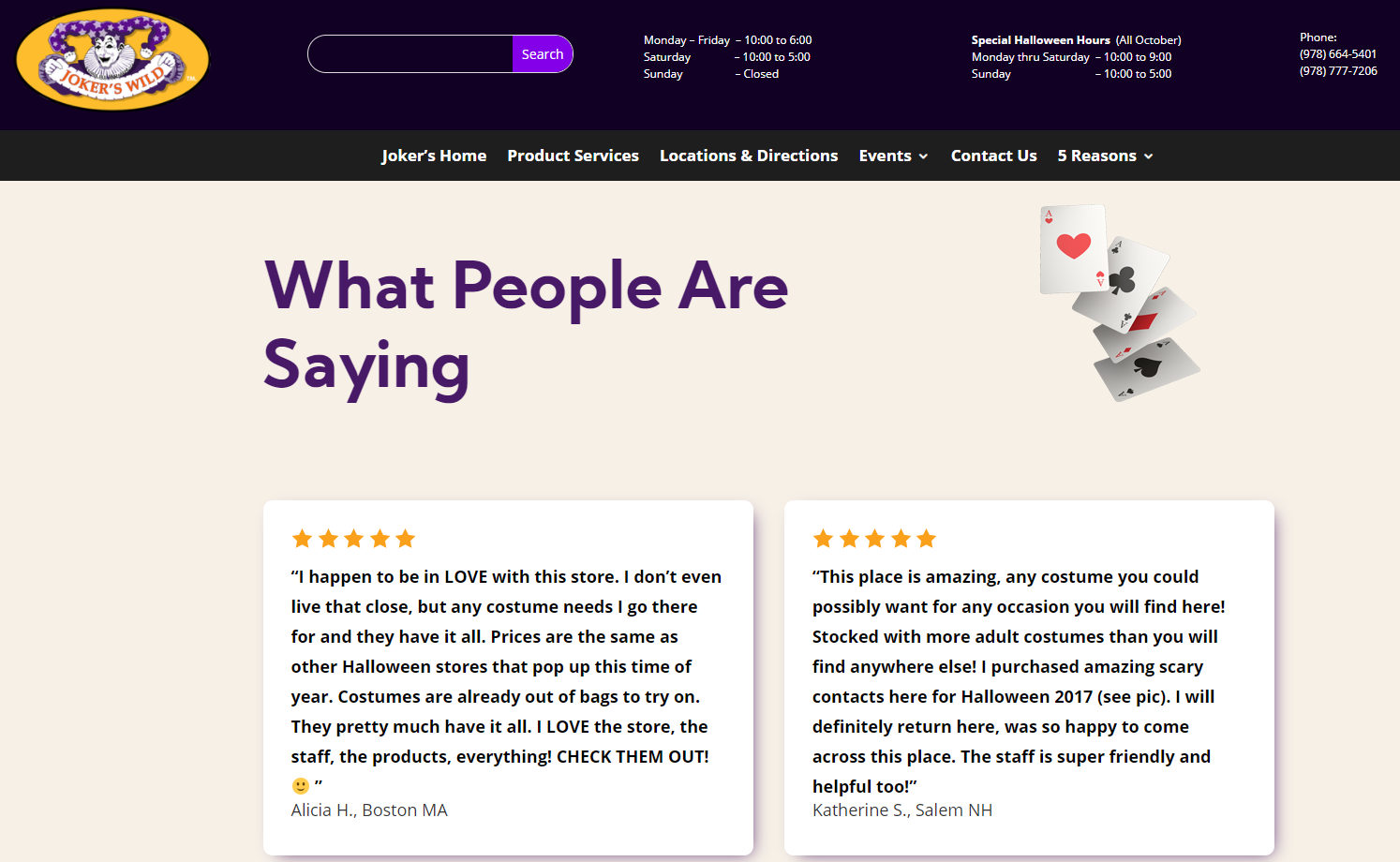This screenshot has width=1400, height=862.
Task: Click the Katherine S., Salem NH reviewer name
Action: 901,810
